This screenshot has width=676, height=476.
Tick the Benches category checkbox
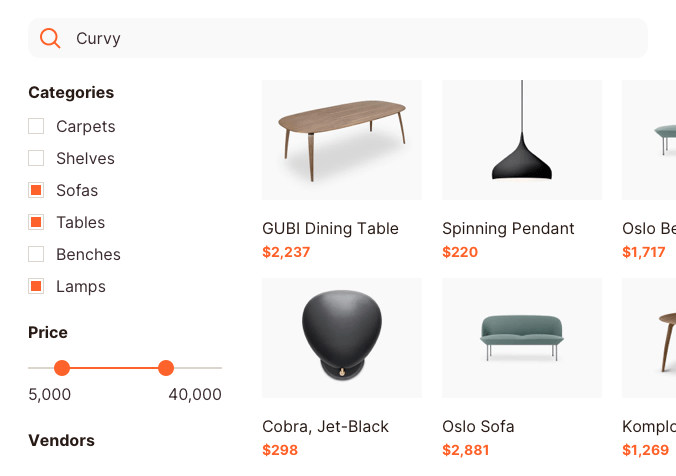point(36,255)
